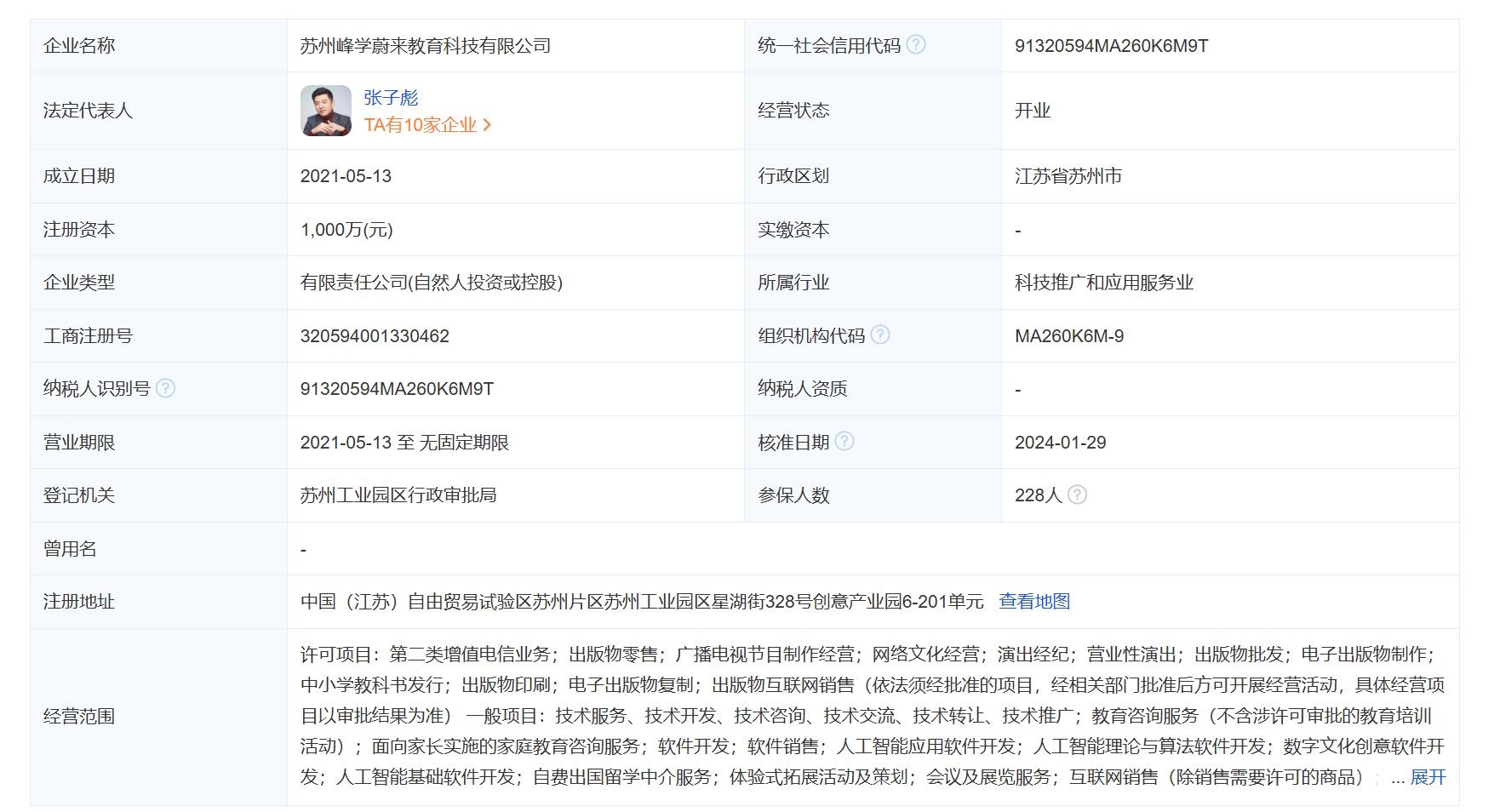The height and width of the screenshot is (812, 1494).
Task: Click the registered capital 1,000万(元)
Action: click(346, 230)
